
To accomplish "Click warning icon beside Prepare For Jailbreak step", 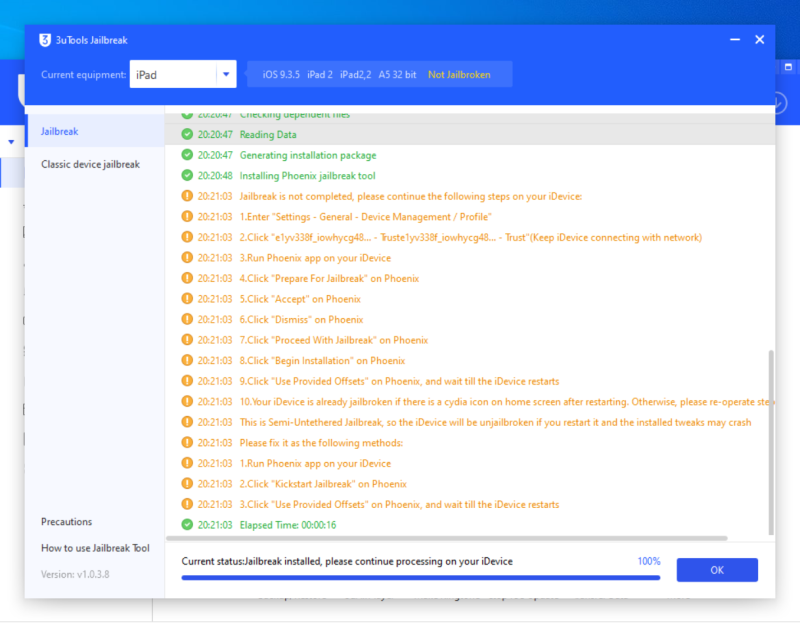I will click(187, 278).
